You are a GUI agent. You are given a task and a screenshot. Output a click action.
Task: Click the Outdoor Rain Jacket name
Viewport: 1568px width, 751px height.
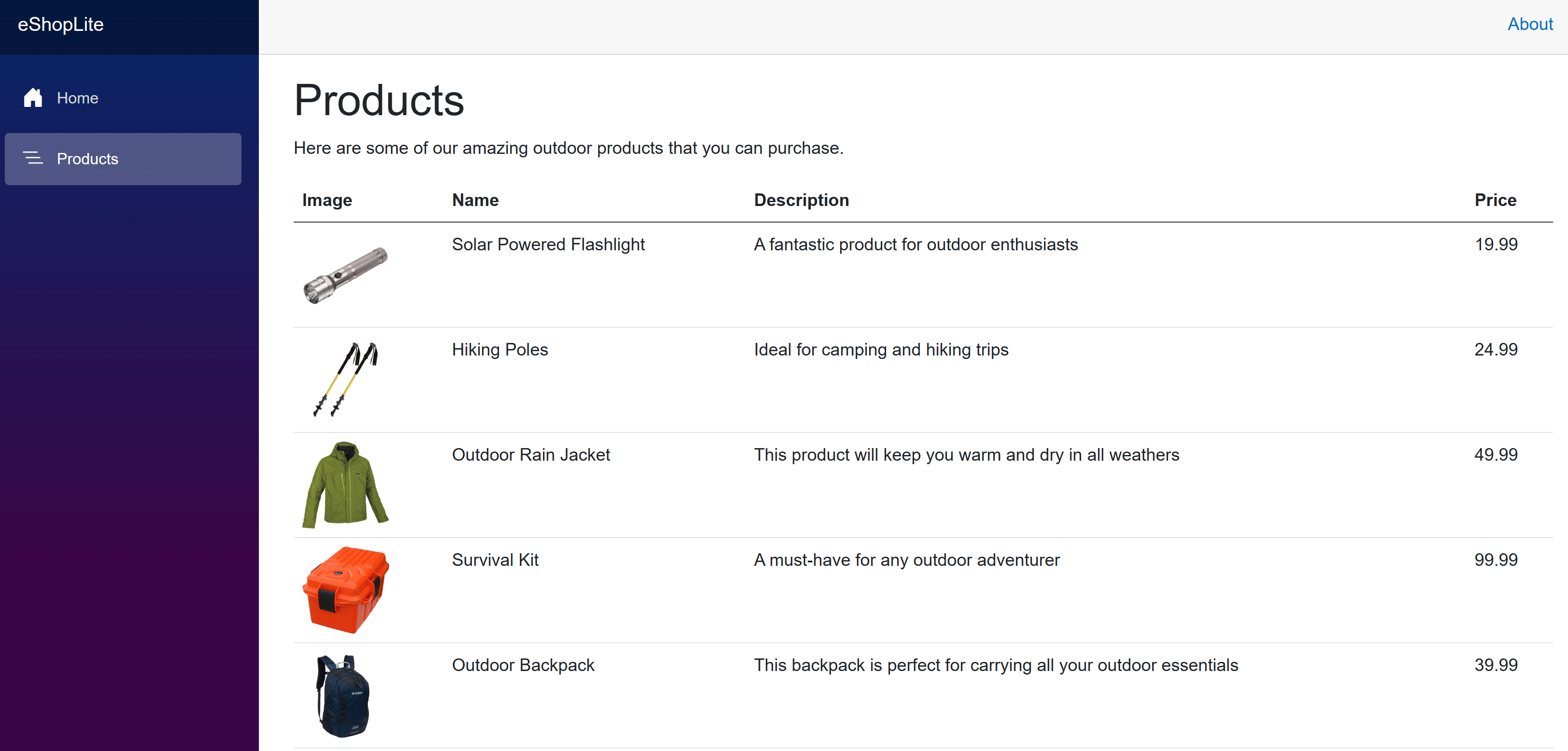pos(531,455)
